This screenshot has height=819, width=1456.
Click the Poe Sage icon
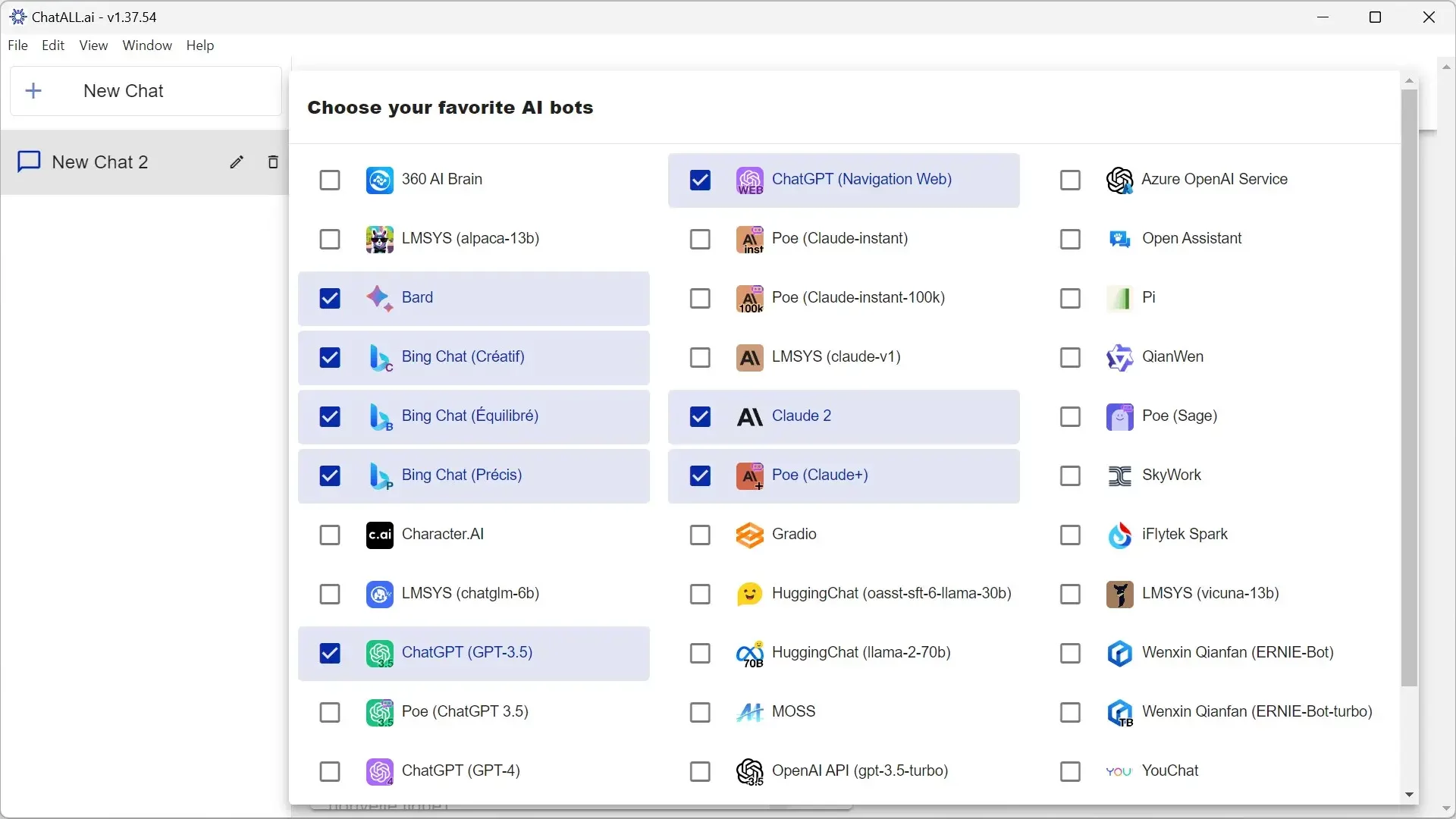click(1119, 417)
